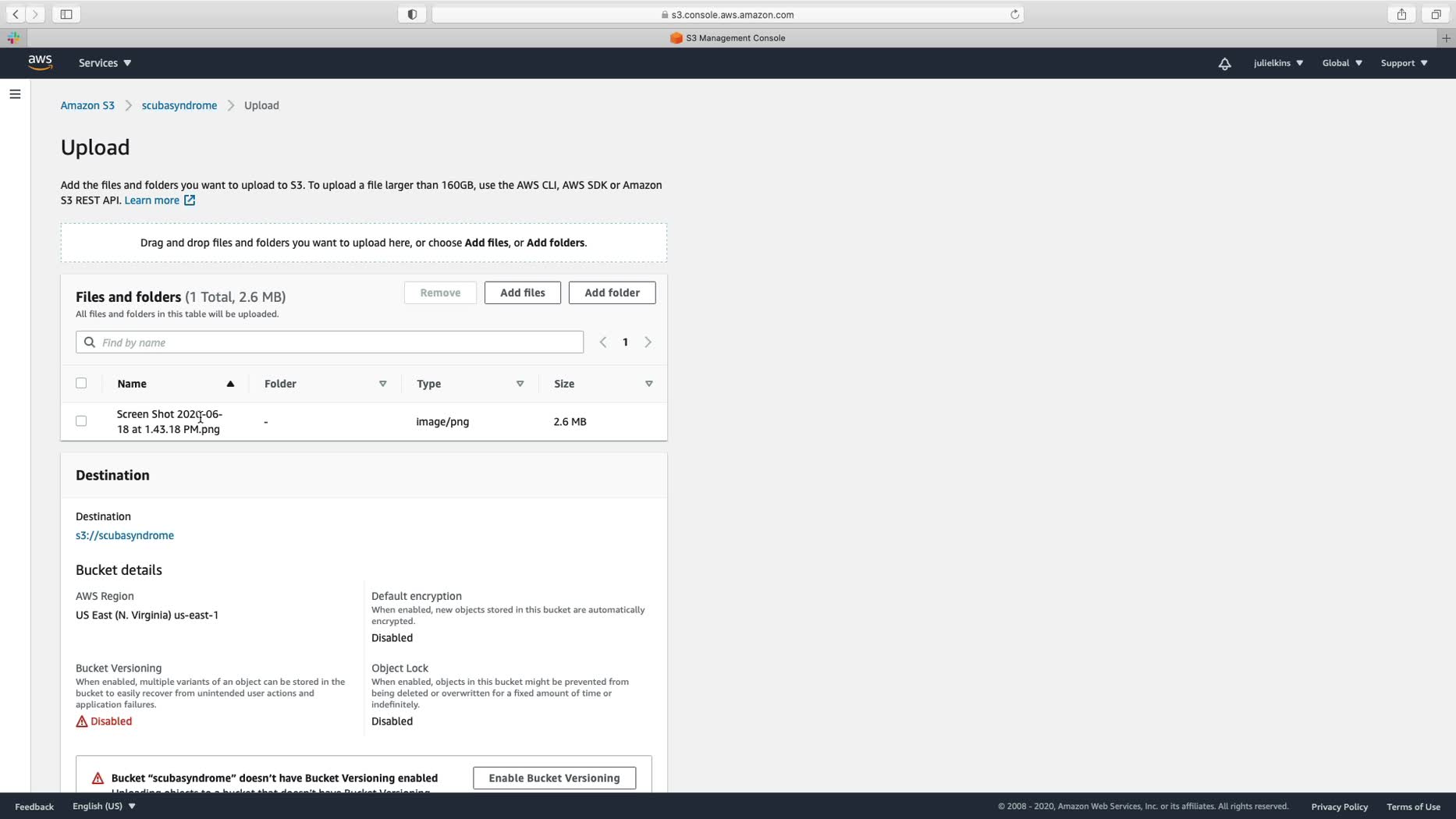Click Enable Bucket Versioning button
This screenshot has height=819, width=1456.
point(554,778)
